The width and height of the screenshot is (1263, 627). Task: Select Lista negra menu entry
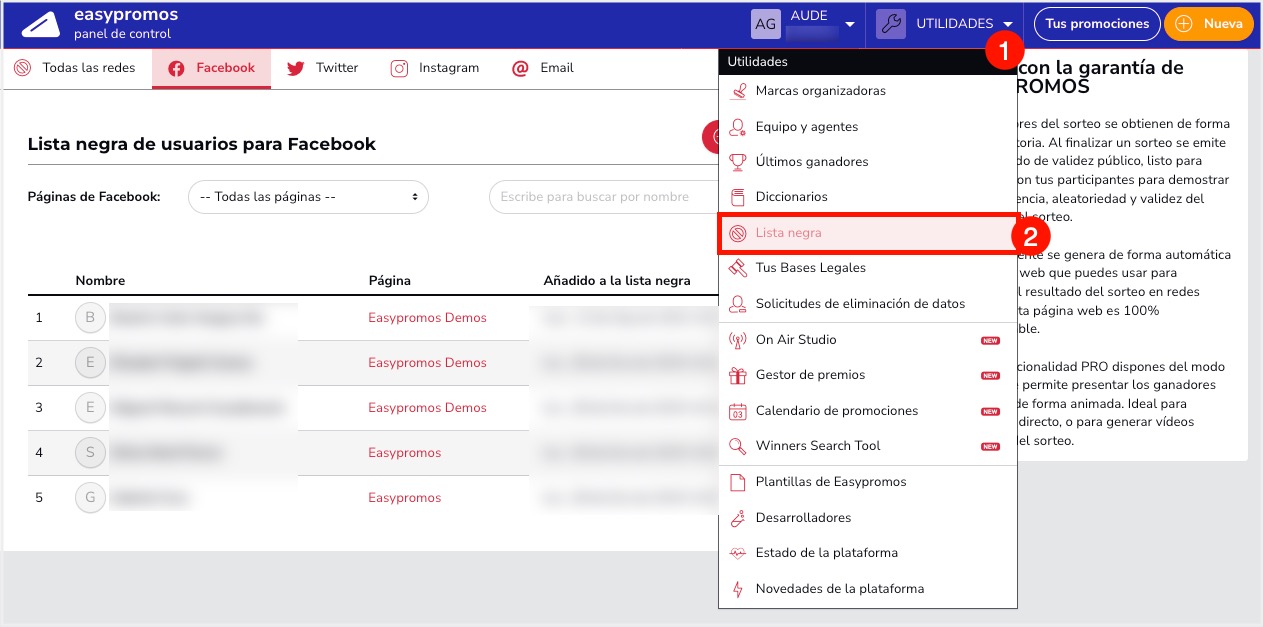click(868, 233)
